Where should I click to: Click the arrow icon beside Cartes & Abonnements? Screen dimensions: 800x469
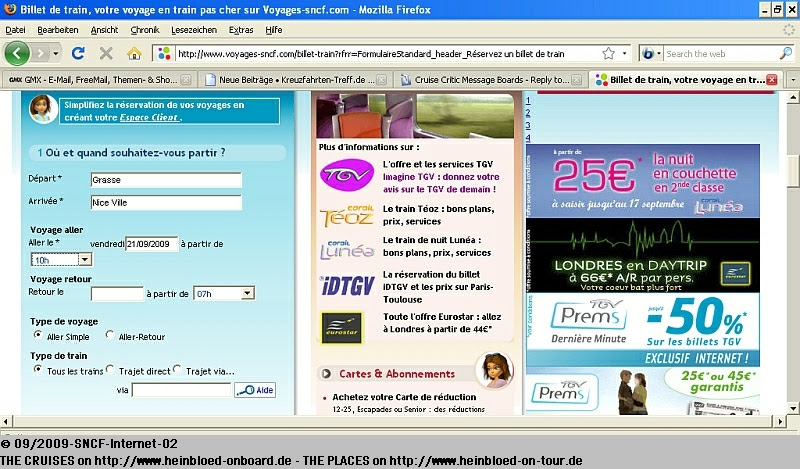(326, 374)
